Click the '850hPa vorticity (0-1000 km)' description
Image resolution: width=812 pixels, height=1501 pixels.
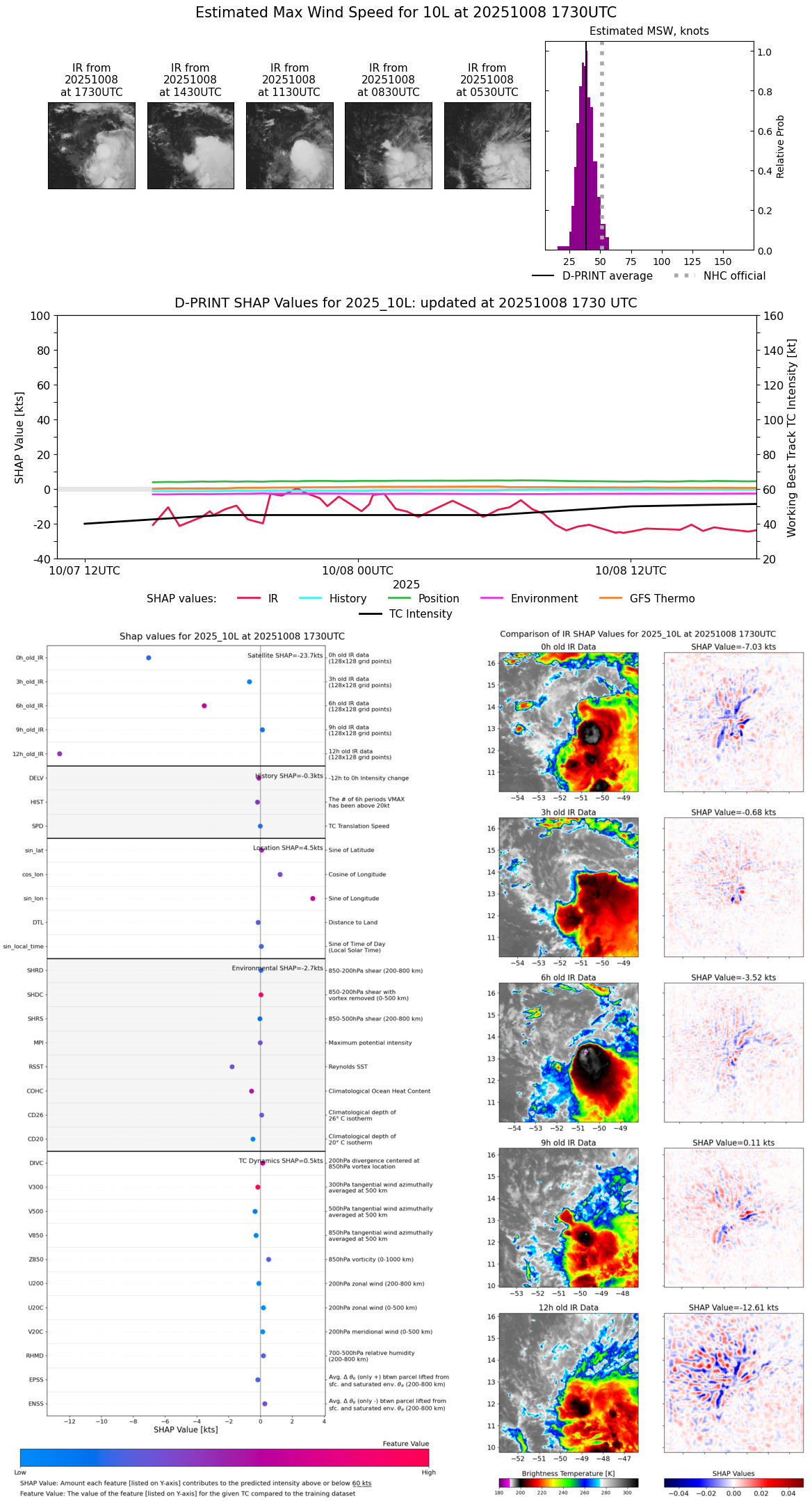click(x=371, y=1260)
